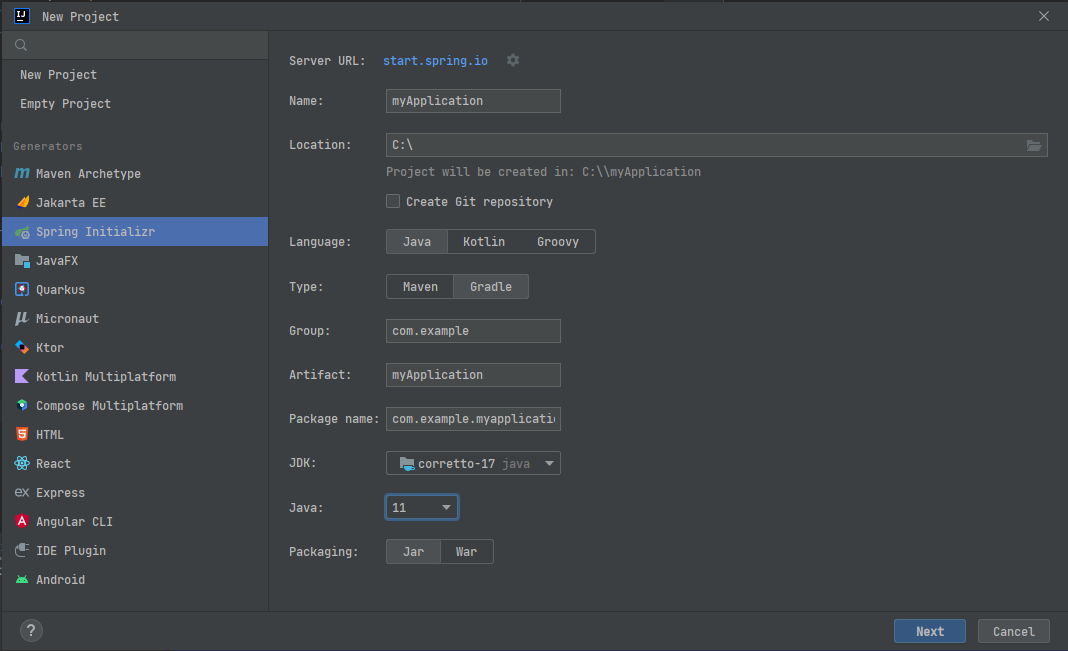Click the Android robot icon
This screenshot has width=1068, height=651.
[x=22, y=579]
